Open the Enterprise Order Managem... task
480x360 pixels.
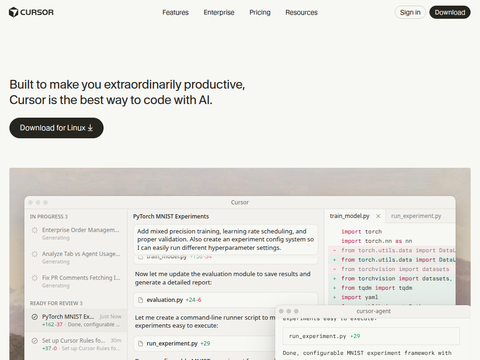click(x=75, y=233)
